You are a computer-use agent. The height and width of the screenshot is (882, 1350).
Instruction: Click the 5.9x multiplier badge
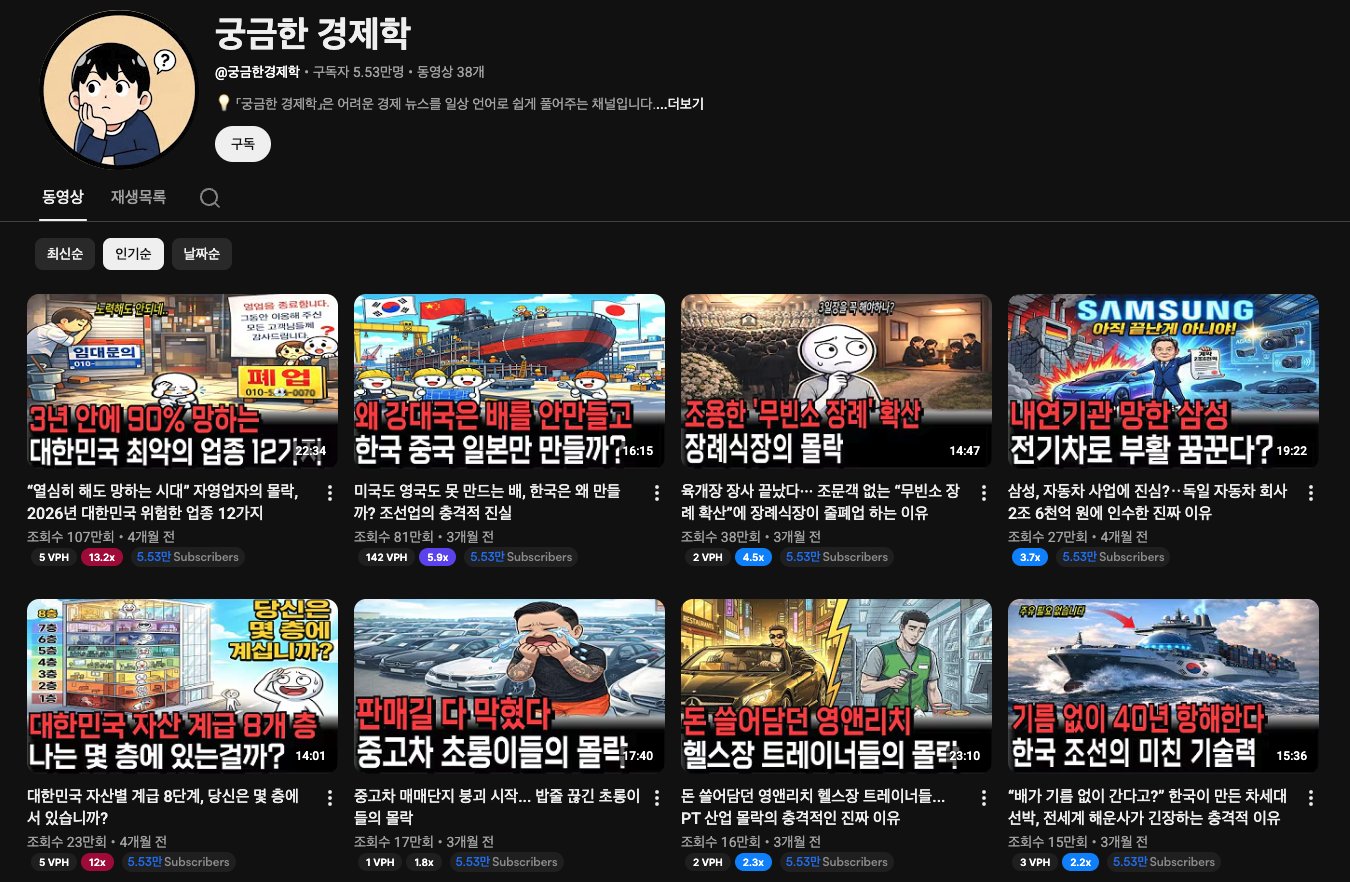tap(437, 557)
